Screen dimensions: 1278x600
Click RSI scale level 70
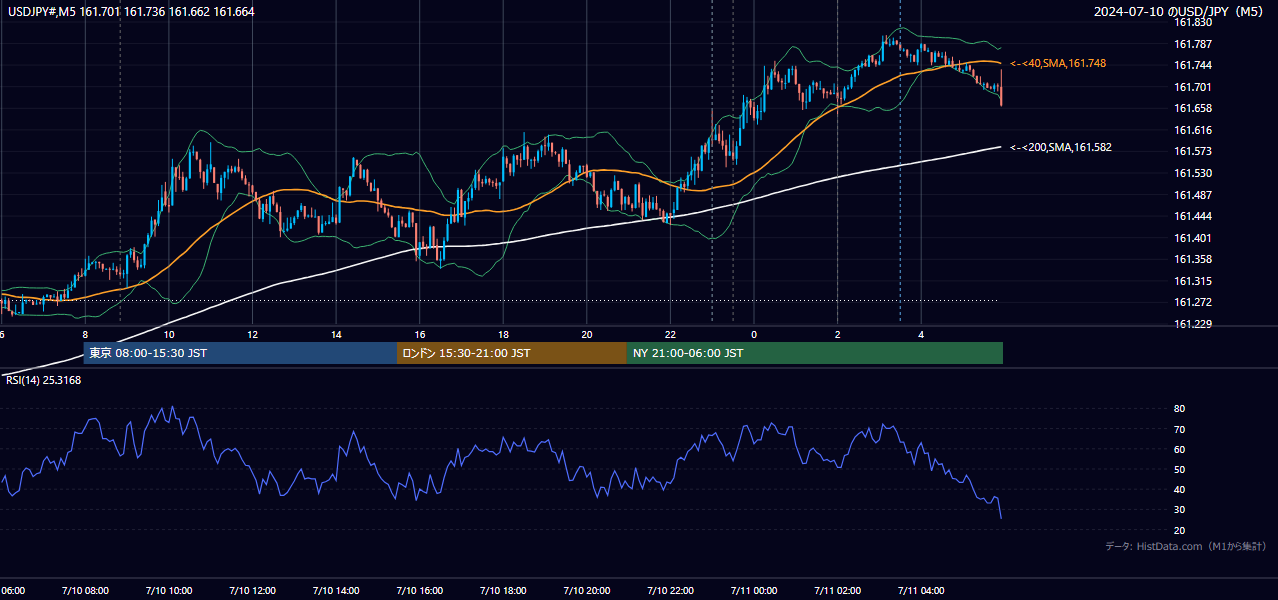[1180, 429]
